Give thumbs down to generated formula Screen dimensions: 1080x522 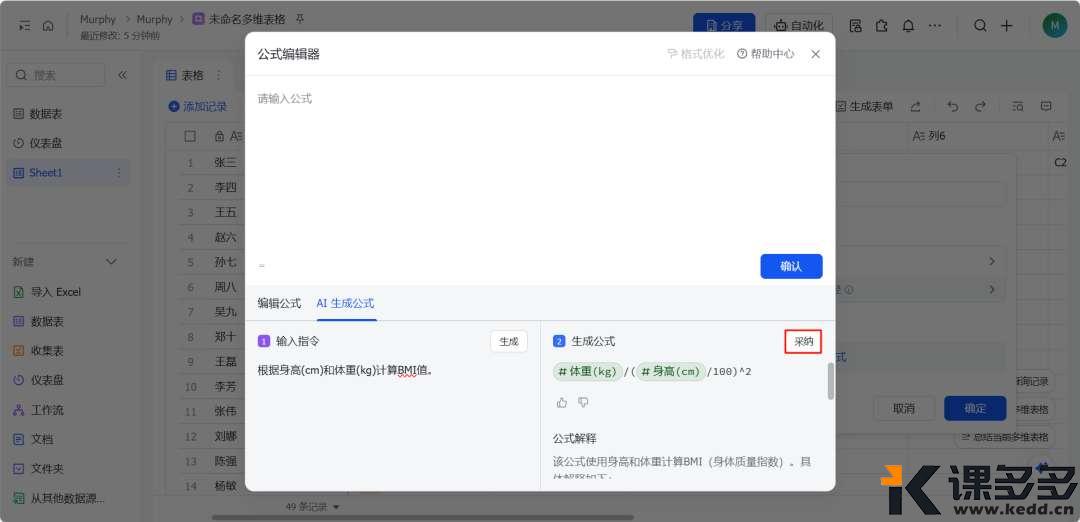(583, 402)
